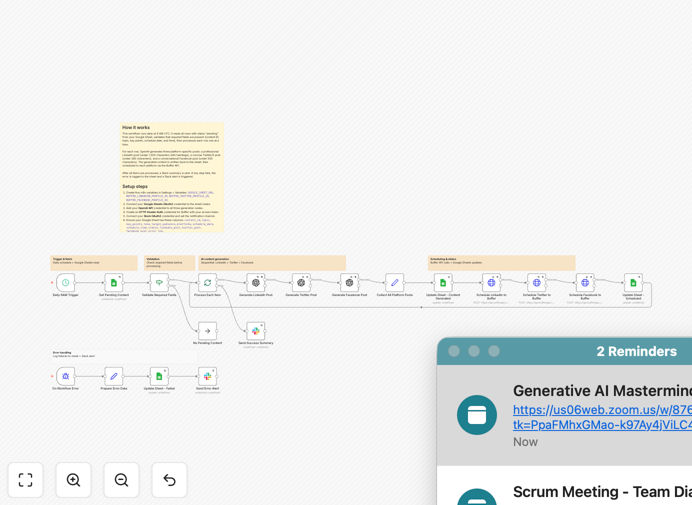The height and width of the screenshot is (505, 692).
Task: Open the Update Sheet - Scheduled node
Action: 633,283
